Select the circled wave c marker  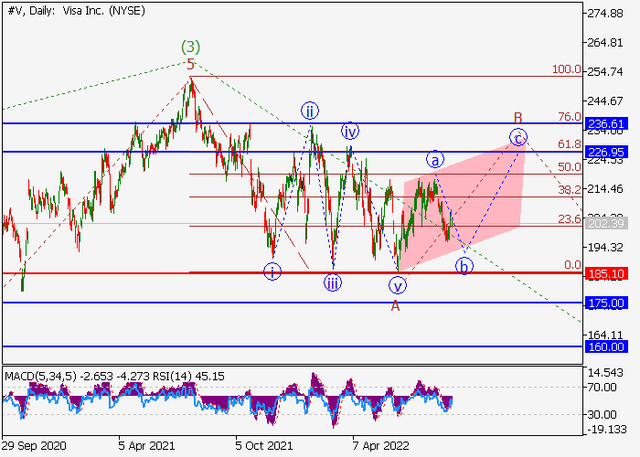(x=518, y=137)
